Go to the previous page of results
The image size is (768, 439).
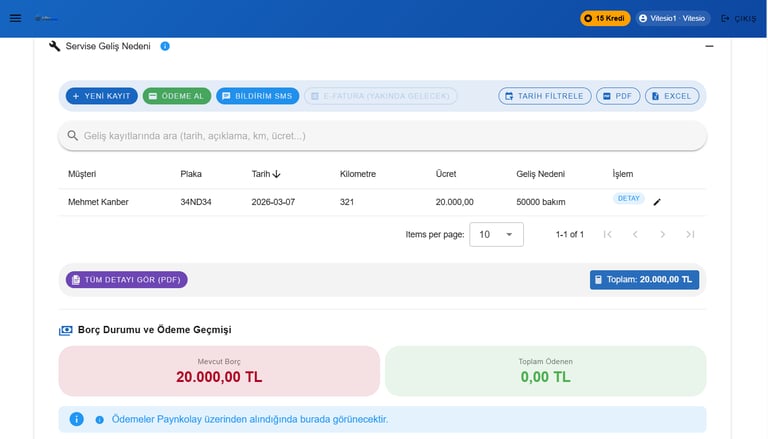pyautogui.click(x=635, y=234)
